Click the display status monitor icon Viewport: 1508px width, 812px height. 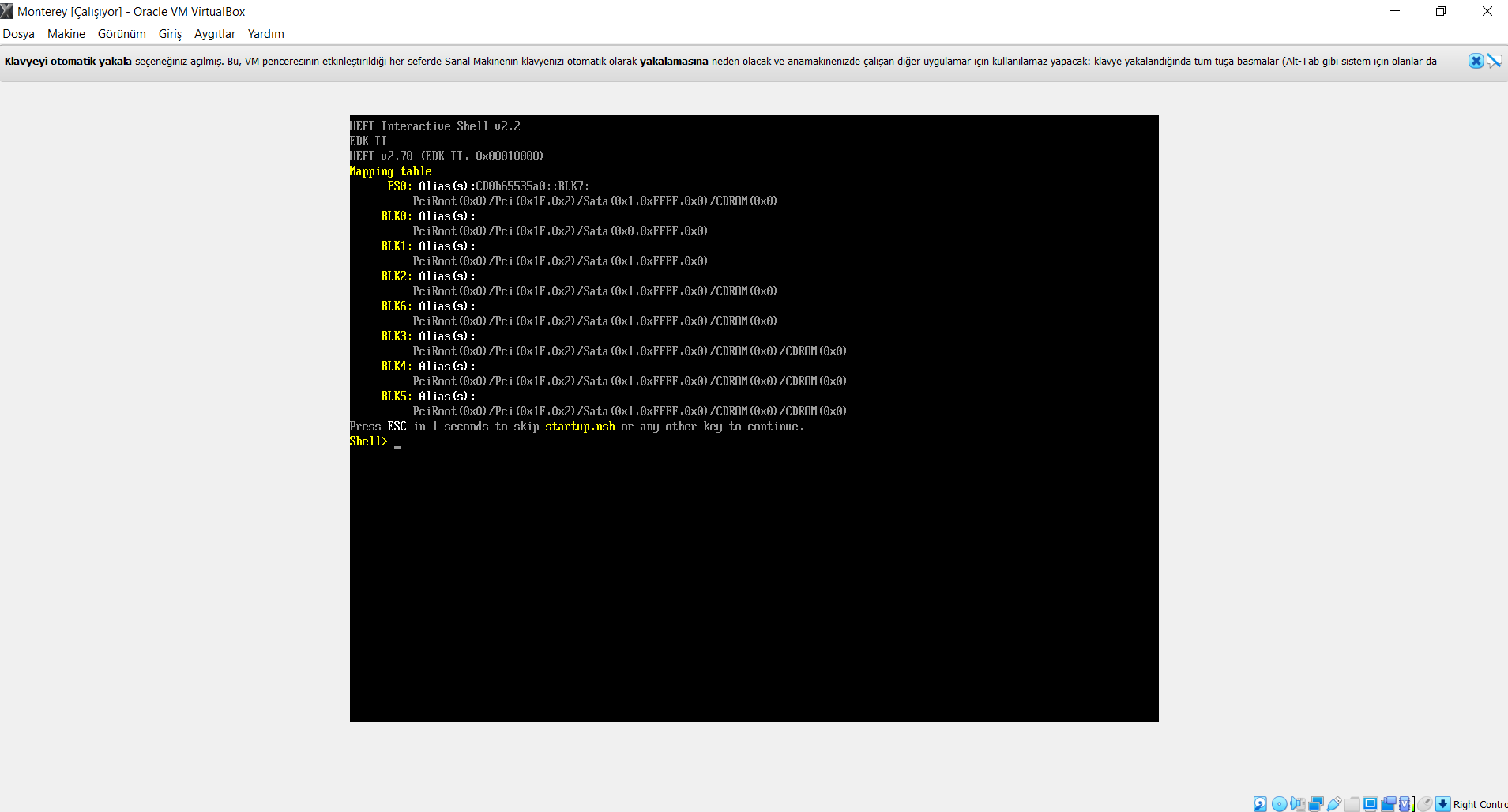(x=1371, y=804)
